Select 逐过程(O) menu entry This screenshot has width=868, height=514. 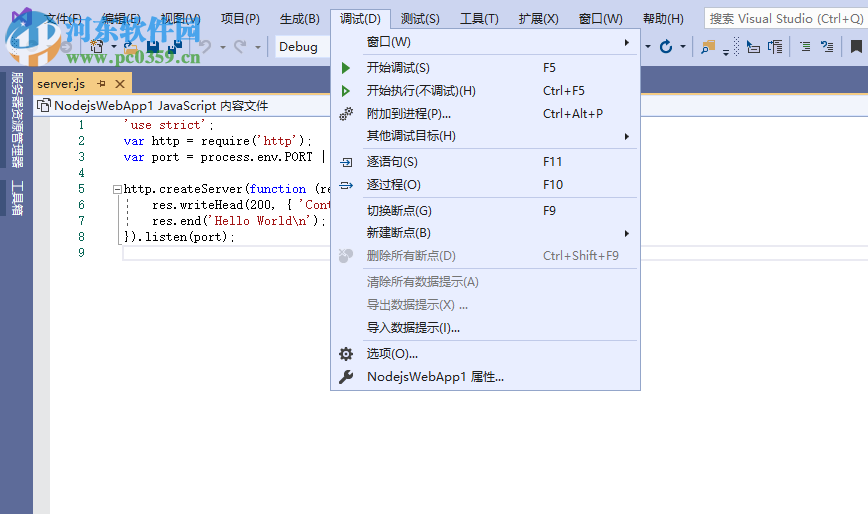(x=485, y=185)
